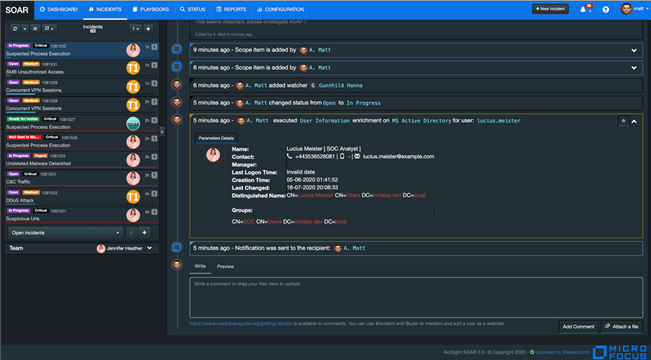Viewport: 651px width, 360px height.
Task: Click info icon on C&C Traffic row
Action: [154, 175]
